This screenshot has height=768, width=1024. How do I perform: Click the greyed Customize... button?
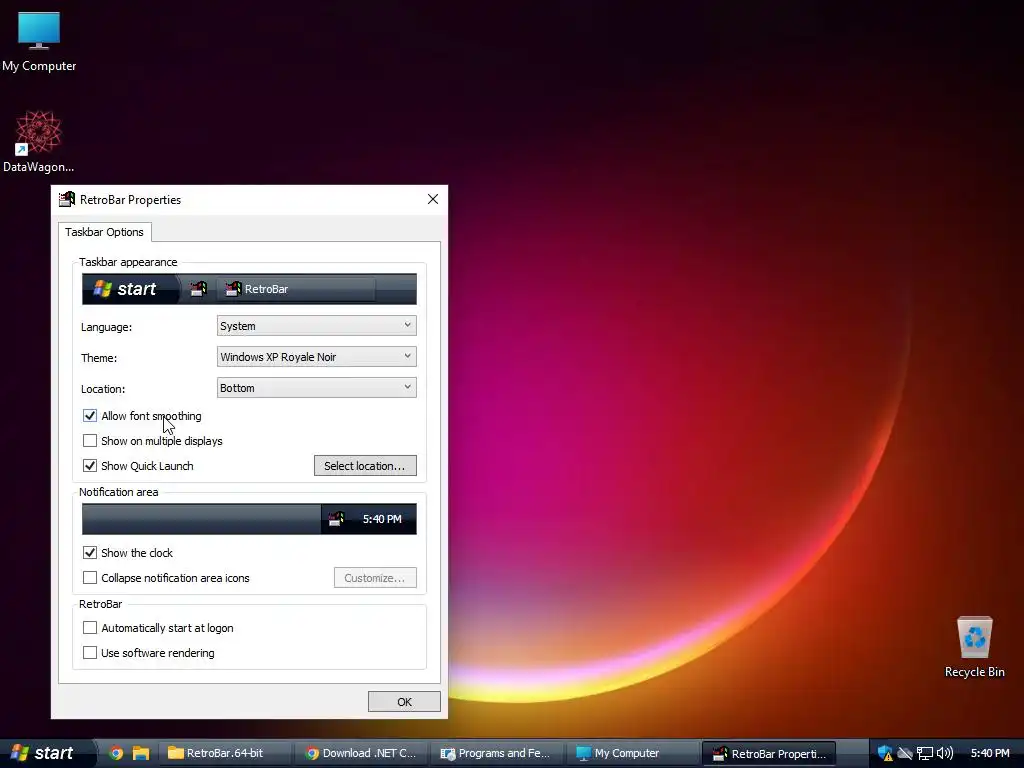(x=376, y=578)
